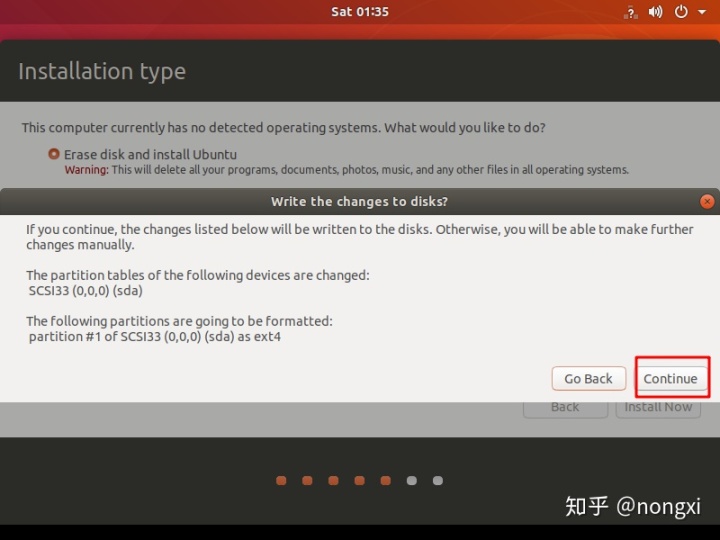Close the Write the changes to disks dialog
This screenshot has width=720, height=540.
(707, 201)
